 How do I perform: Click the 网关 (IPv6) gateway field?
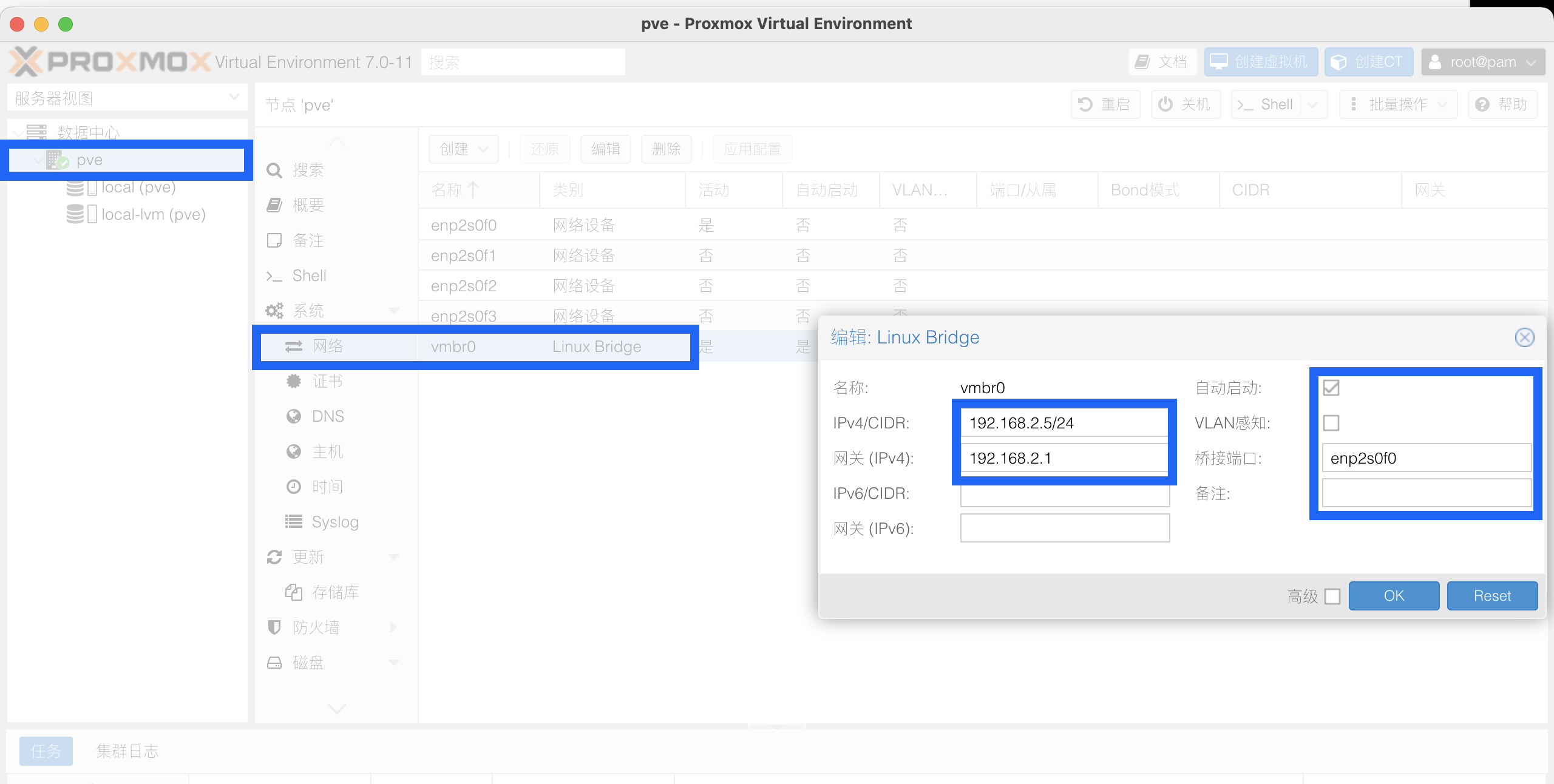coord(1065,529)
